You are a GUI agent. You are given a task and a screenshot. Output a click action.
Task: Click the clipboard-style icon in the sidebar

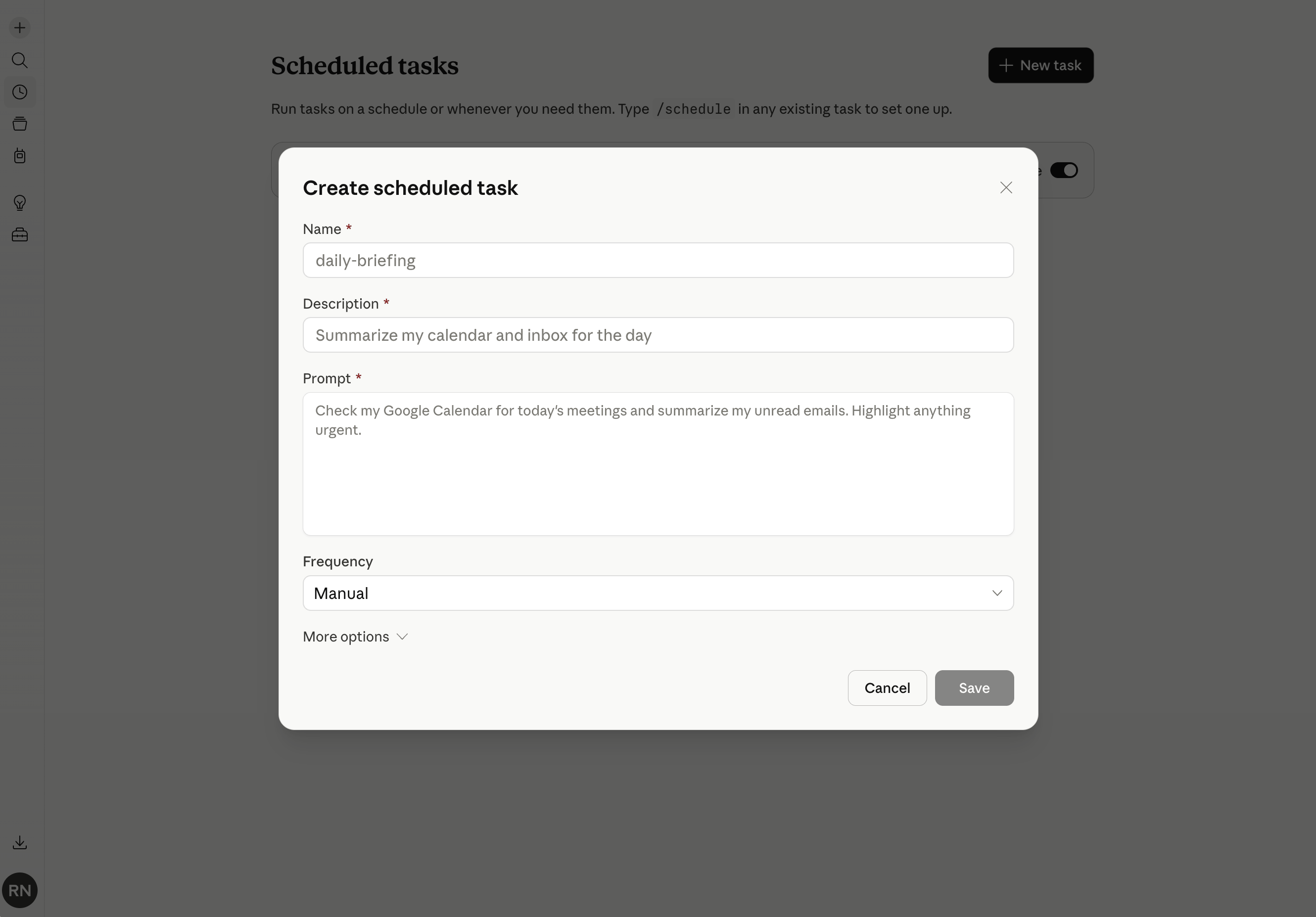point(20,156)
